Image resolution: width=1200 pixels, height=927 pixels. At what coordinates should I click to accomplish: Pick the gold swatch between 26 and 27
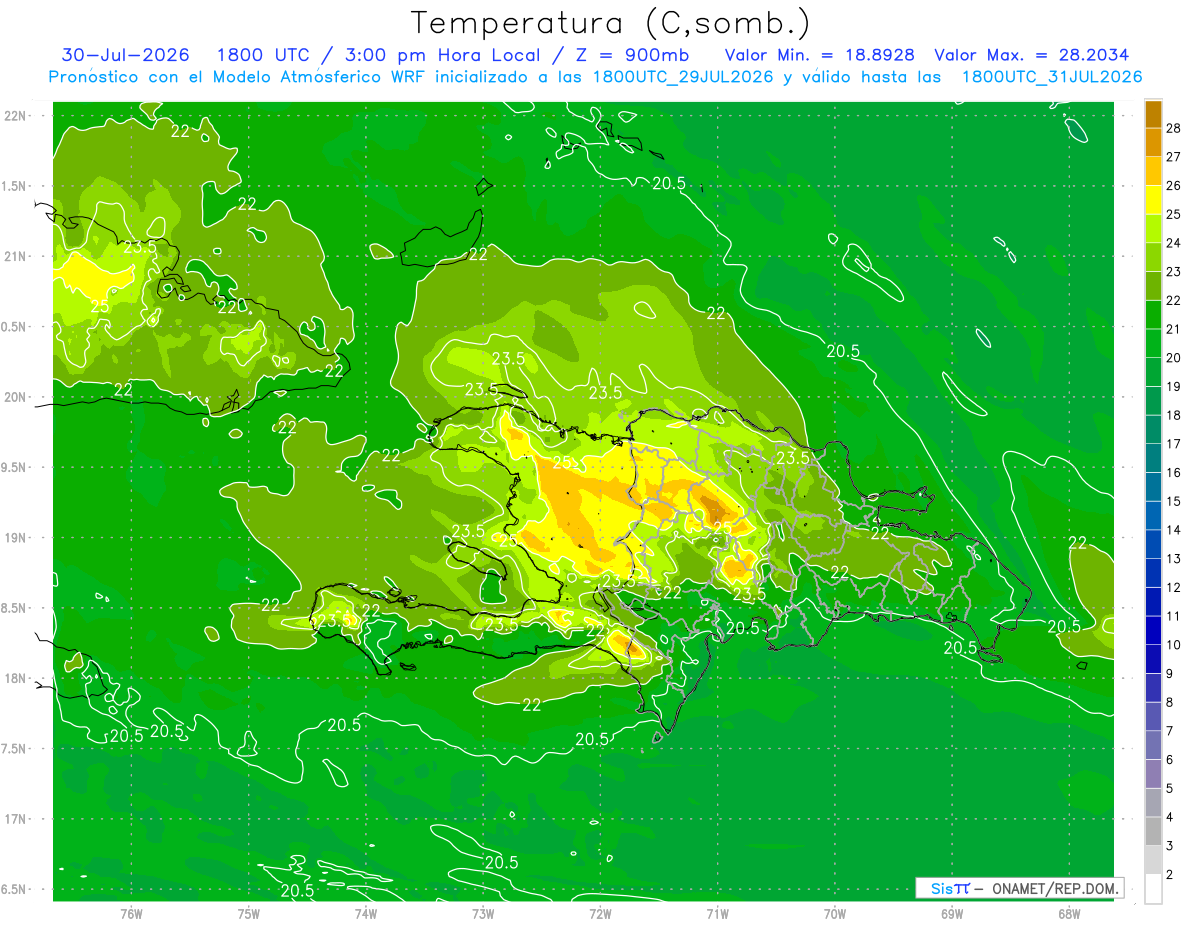[1153, 171]
